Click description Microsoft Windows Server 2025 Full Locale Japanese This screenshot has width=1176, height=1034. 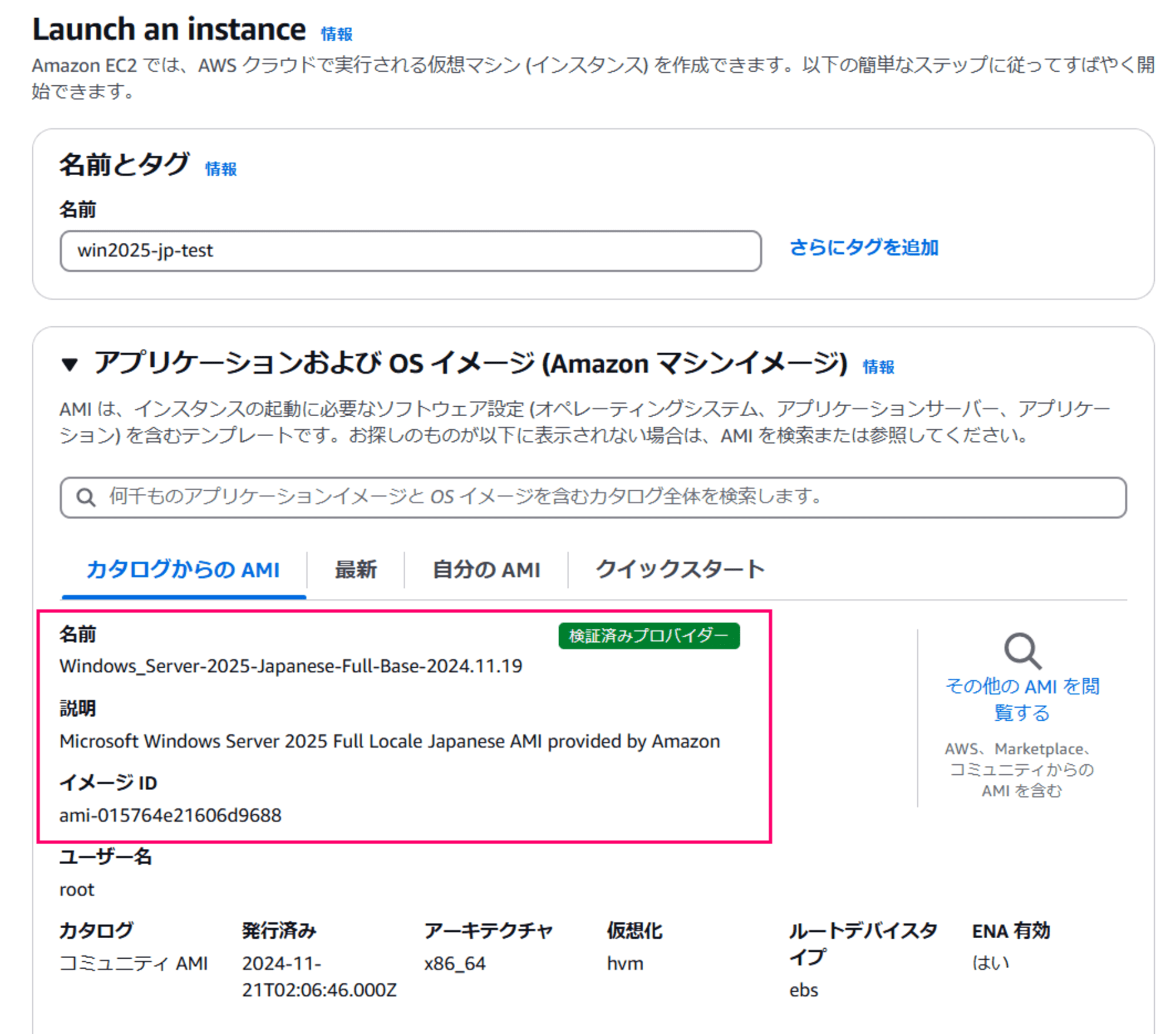point(390,741)
